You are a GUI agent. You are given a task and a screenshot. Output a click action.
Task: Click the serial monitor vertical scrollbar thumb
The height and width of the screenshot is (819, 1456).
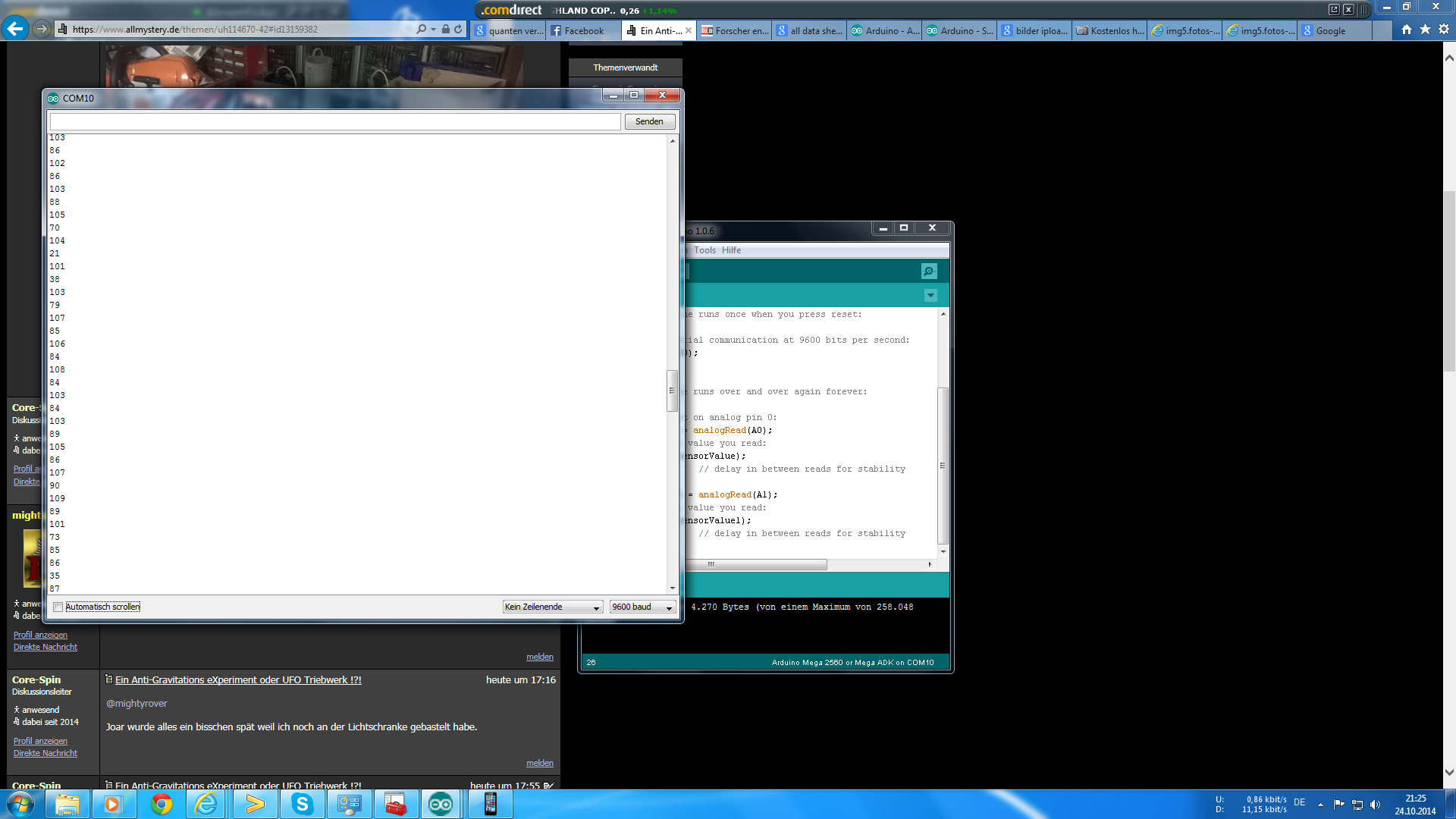click(671, 391)
